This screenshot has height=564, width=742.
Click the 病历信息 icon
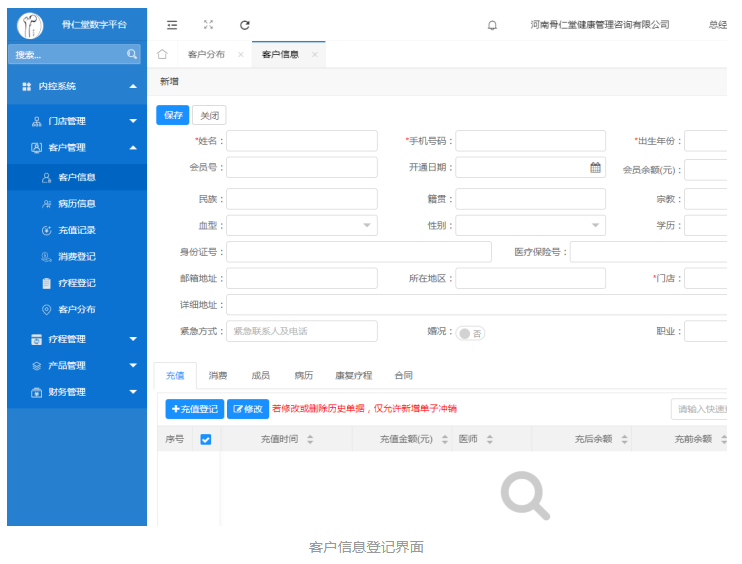(46, 204)
